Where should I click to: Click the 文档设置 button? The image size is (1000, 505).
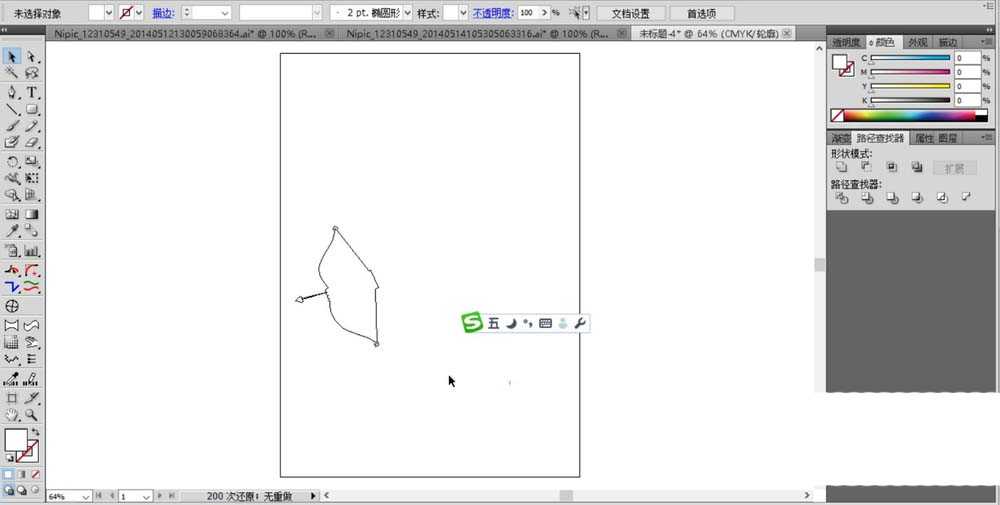(x=630, y=13)
